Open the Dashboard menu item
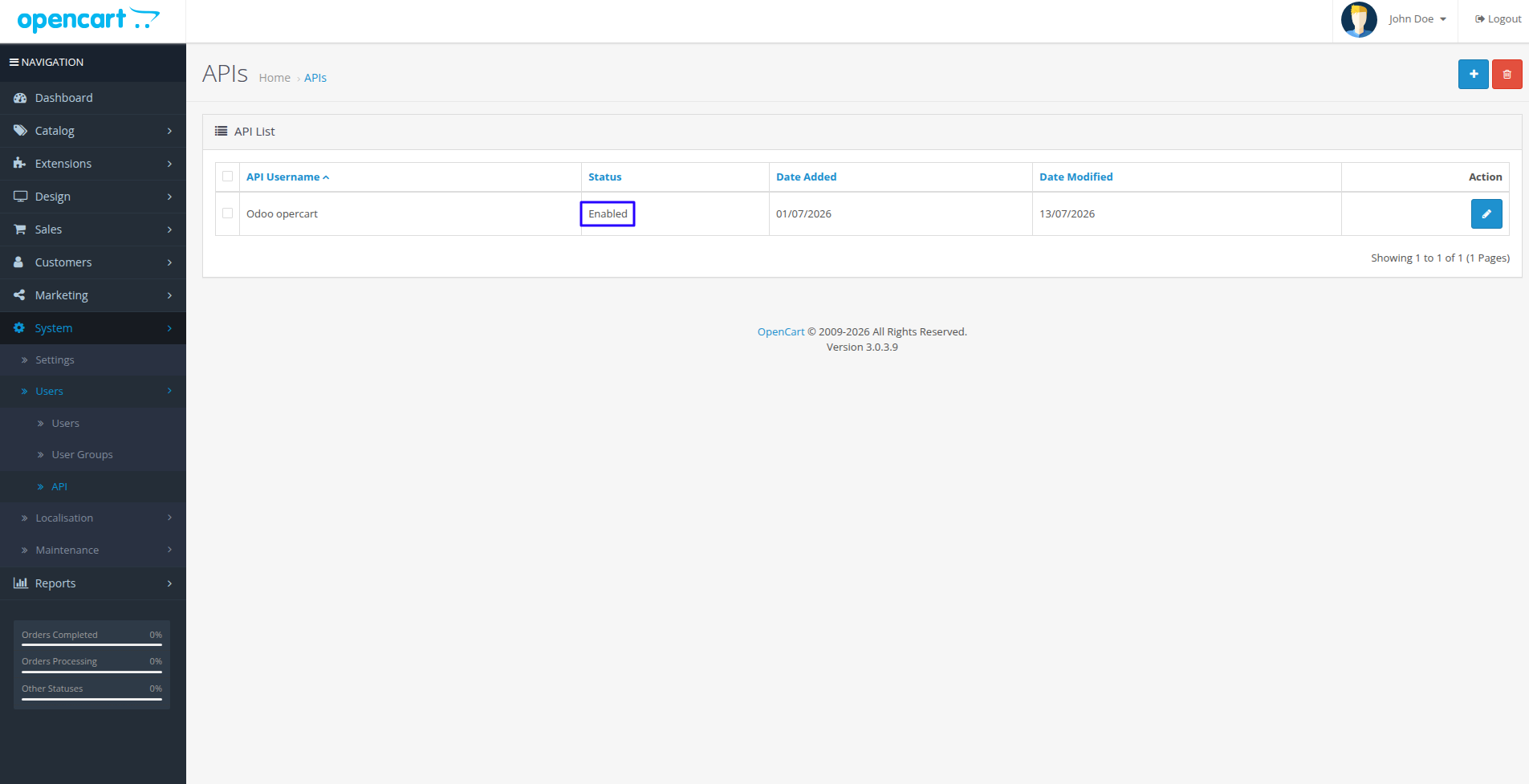 pos(93,98)
